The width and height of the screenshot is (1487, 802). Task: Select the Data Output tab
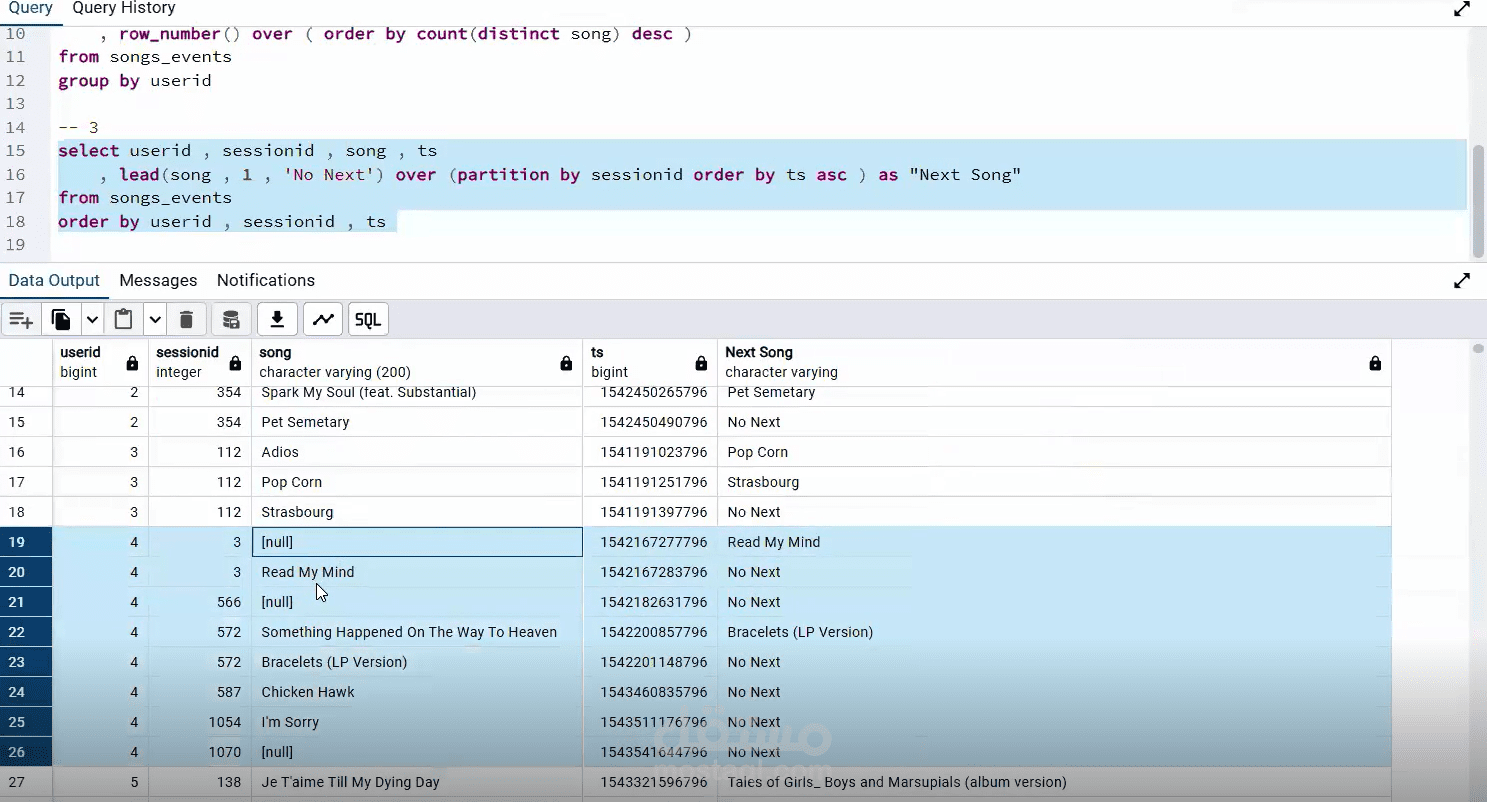click(54, 281)
